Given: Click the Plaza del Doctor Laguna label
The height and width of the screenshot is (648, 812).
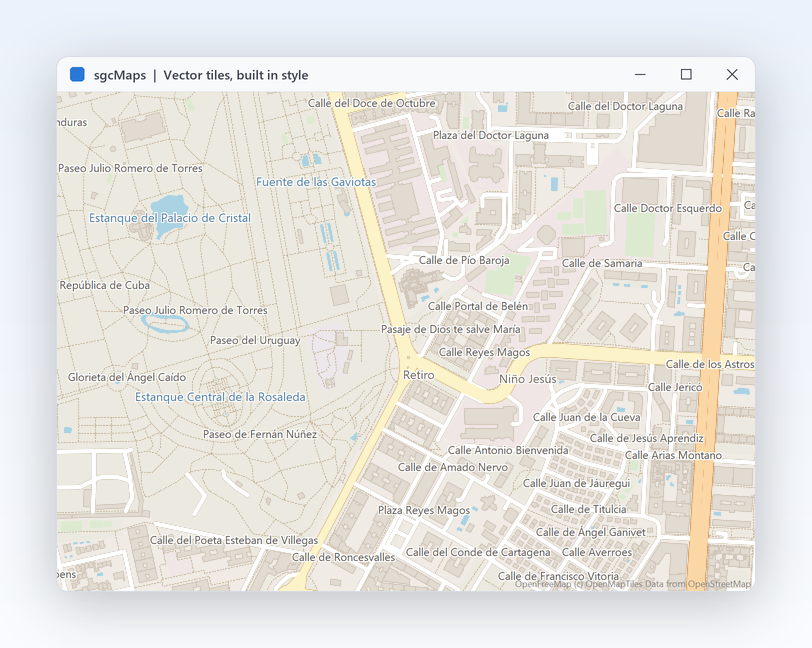Looking at the screenshot, I should click(490, 135).
